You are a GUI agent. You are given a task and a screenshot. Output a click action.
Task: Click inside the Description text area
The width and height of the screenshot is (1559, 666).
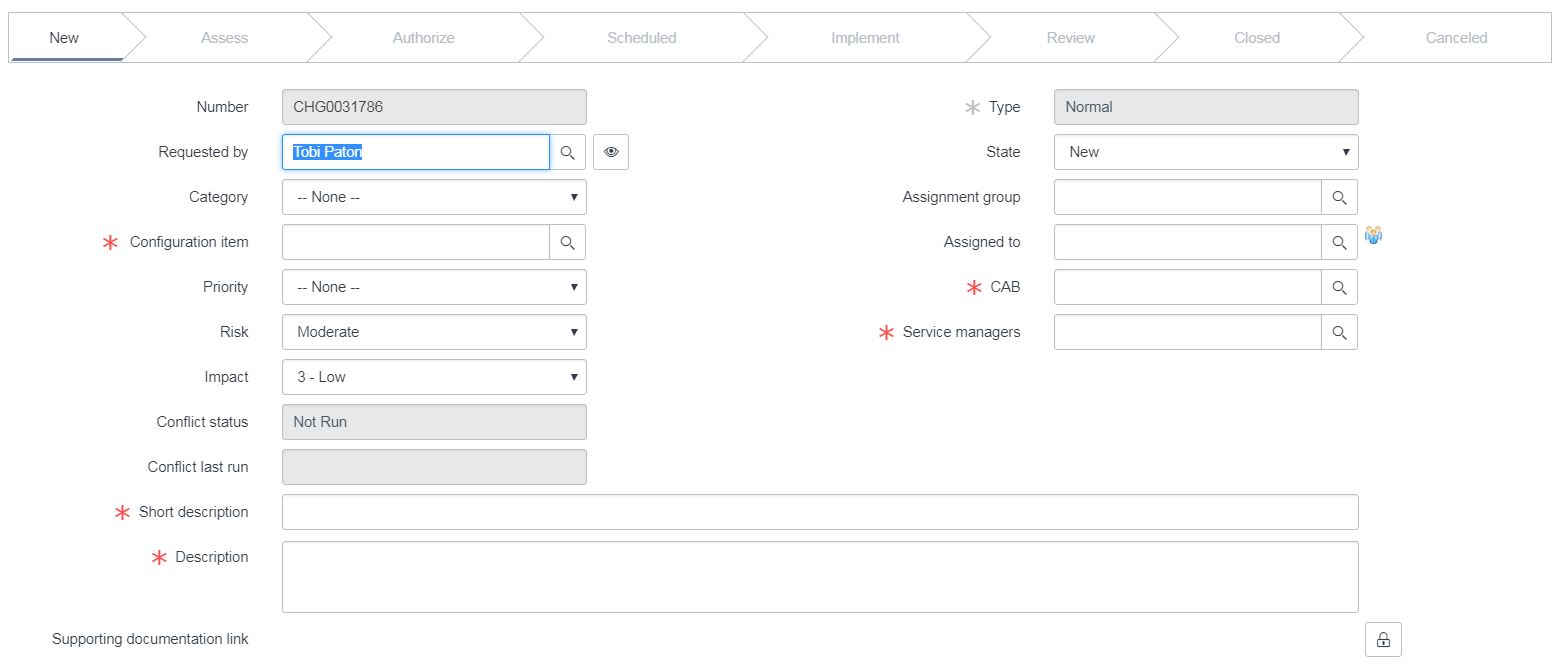819,577
